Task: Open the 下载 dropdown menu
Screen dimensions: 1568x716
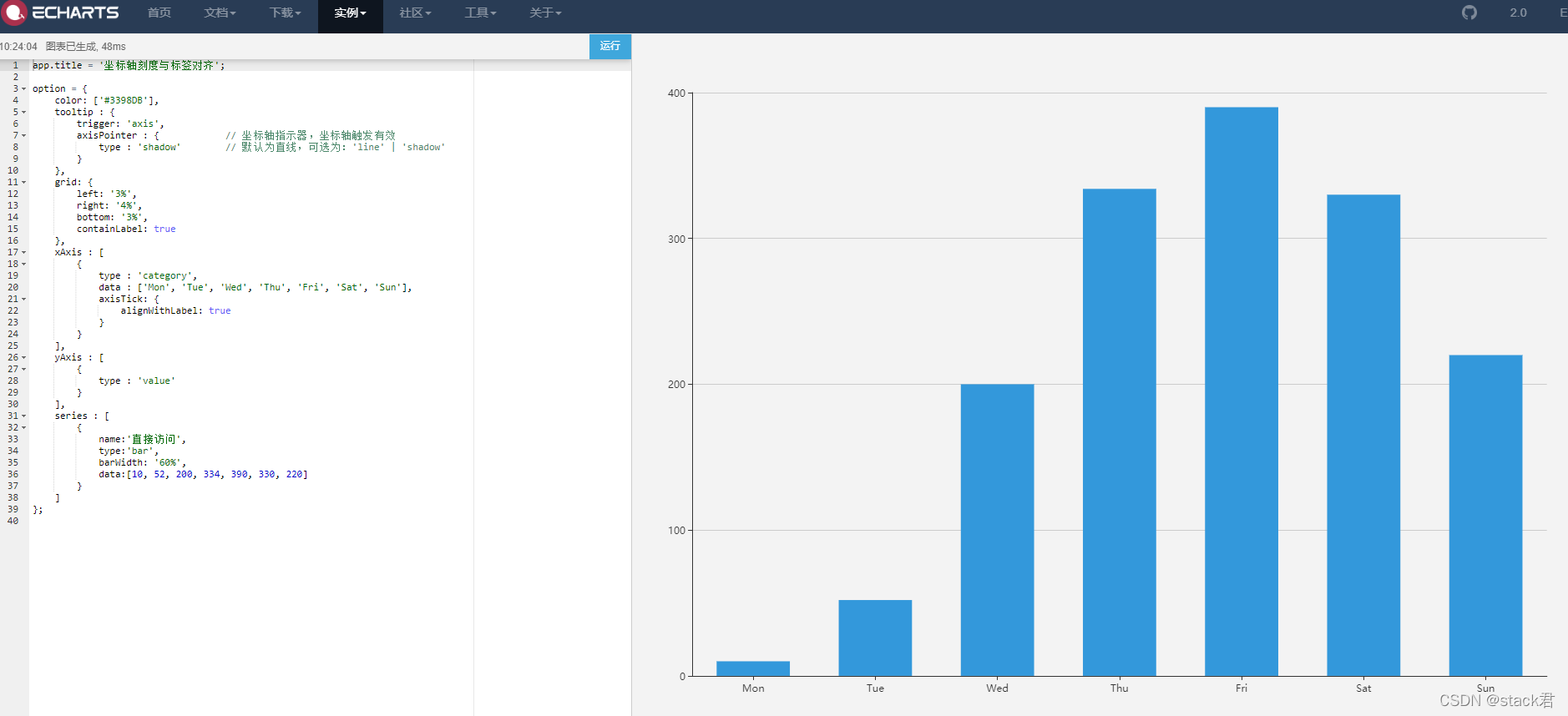Action: (x=285, y=13)
